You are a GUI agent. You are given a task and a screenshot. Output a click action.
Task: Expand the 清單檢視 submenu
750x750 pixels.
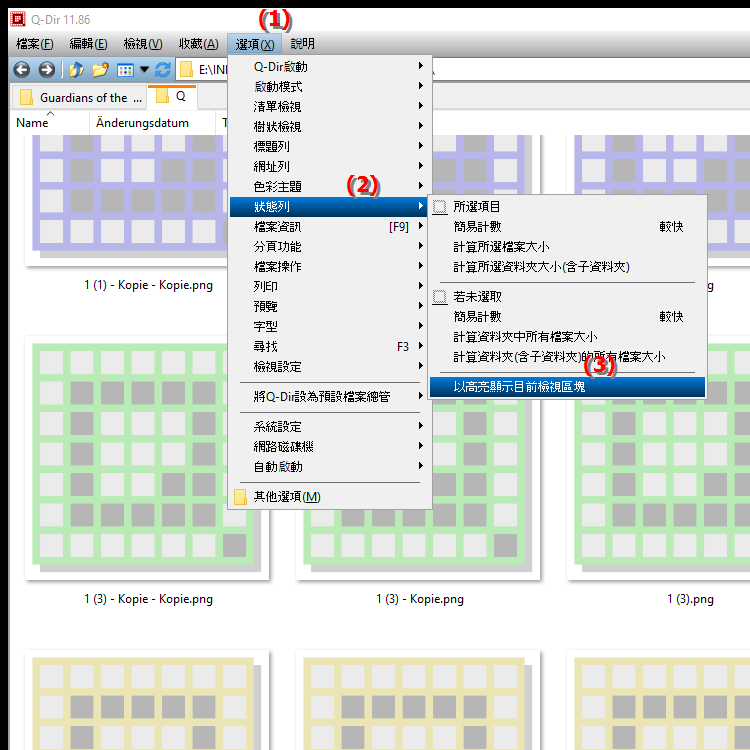[x=330, y=107]
